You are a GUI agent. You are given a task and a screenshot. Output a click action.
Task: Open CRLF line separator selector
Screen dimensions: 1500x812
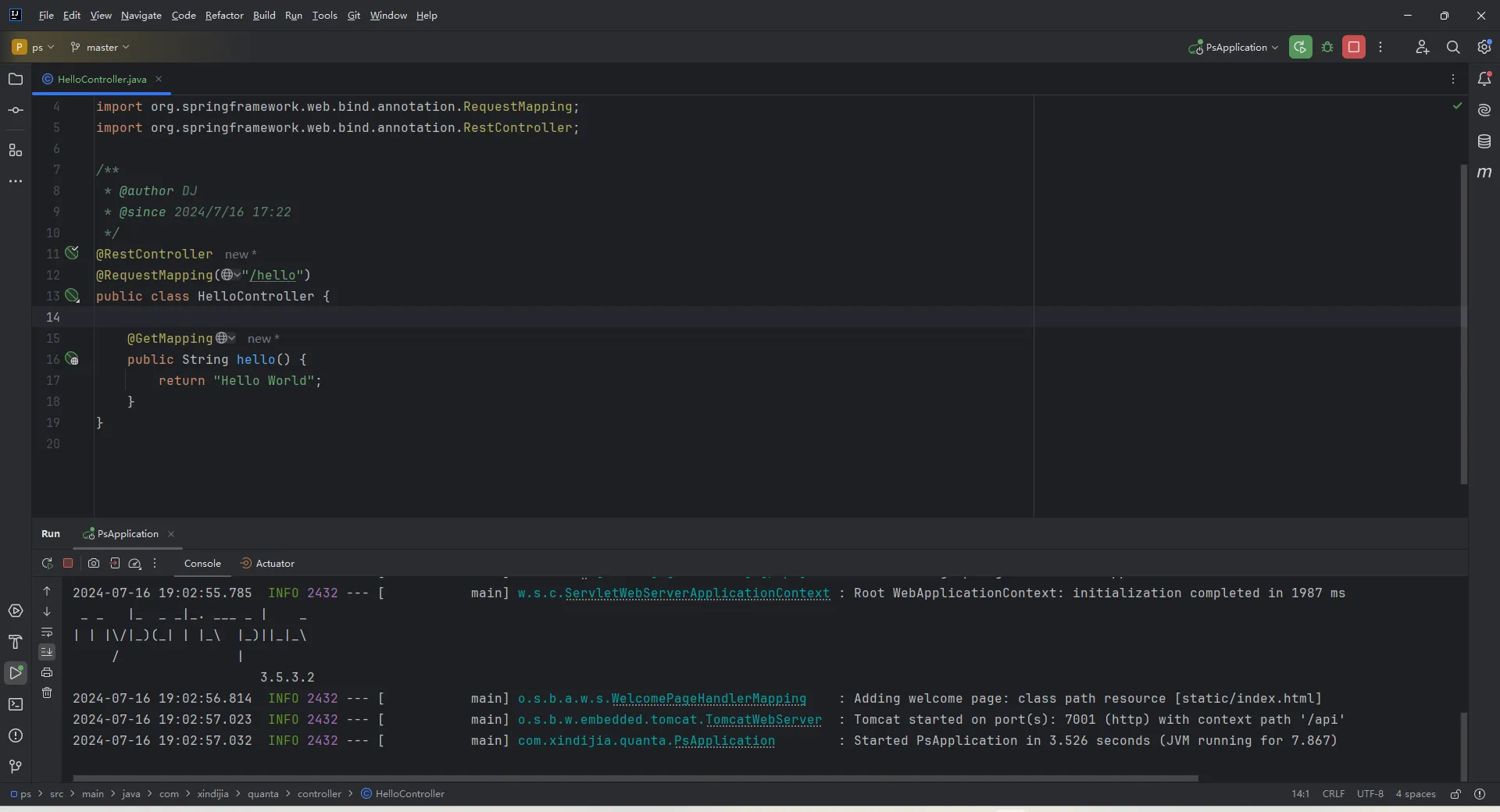pos(1334,793)
